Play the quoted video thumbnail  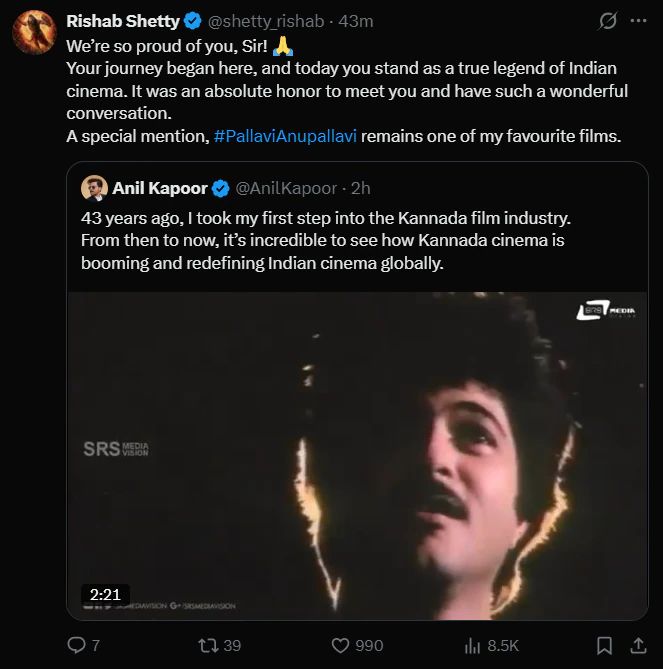[x=357, y=455]
